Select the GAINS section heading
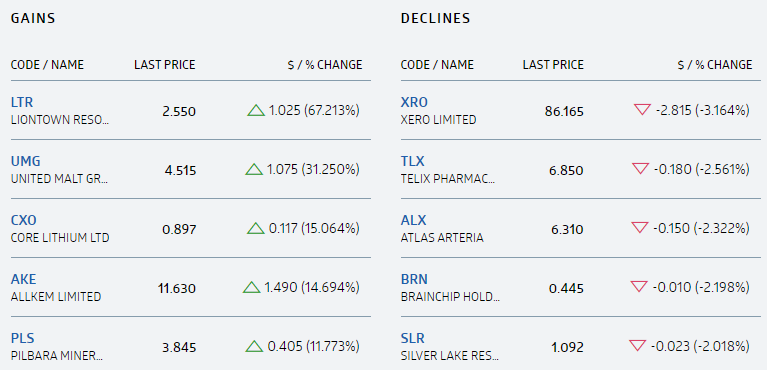Image resolution: width=767 pixels, height=370 pixels. [x=33, y=19]
